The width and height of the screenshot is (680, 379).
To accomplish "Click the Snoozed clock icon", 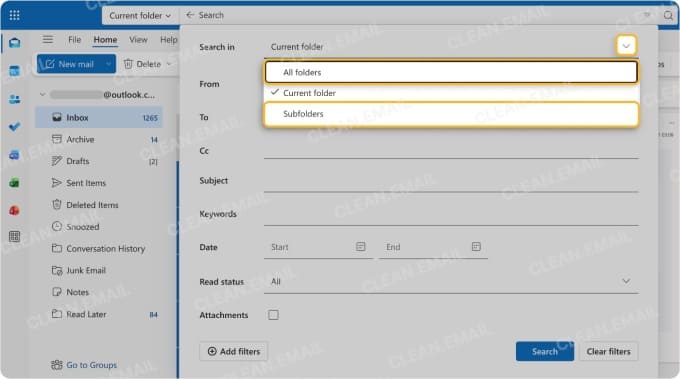I will 57,226.
